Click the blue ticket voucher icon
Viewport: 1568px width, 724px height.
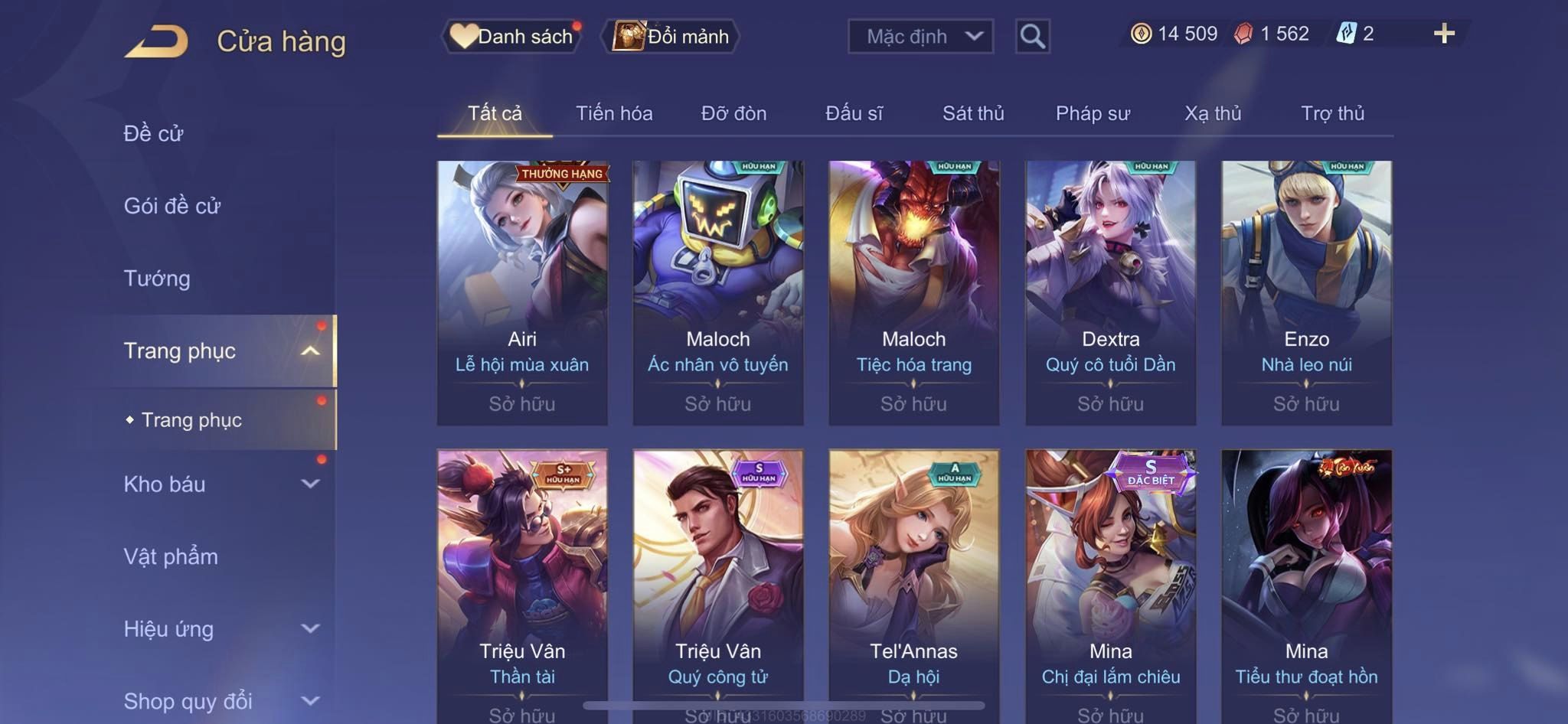[x=1347, y=34]
